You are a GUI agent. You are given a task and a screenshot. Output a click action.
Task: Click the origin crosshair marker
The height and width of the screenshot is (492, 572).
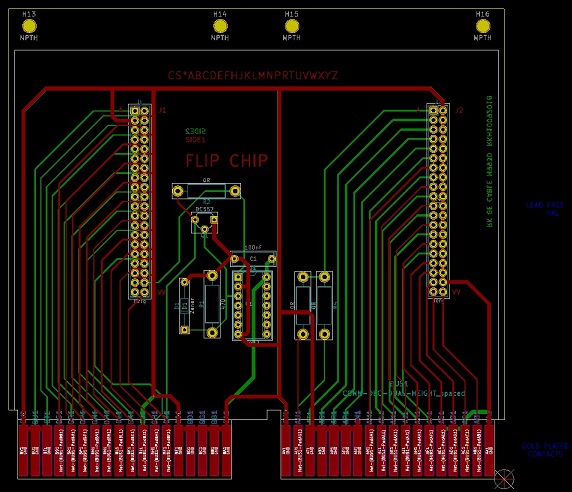pos(504,479)
